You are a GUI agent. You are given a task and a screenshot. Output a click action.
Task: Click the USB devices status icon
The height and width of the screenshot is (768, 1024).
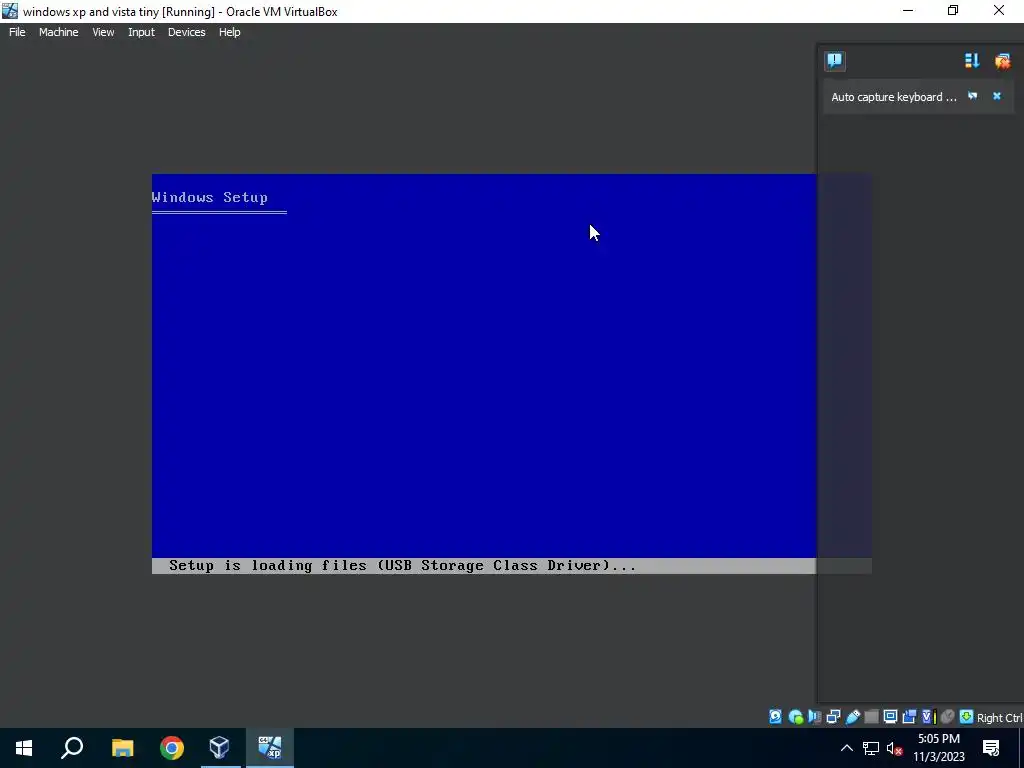coord(852,717)
